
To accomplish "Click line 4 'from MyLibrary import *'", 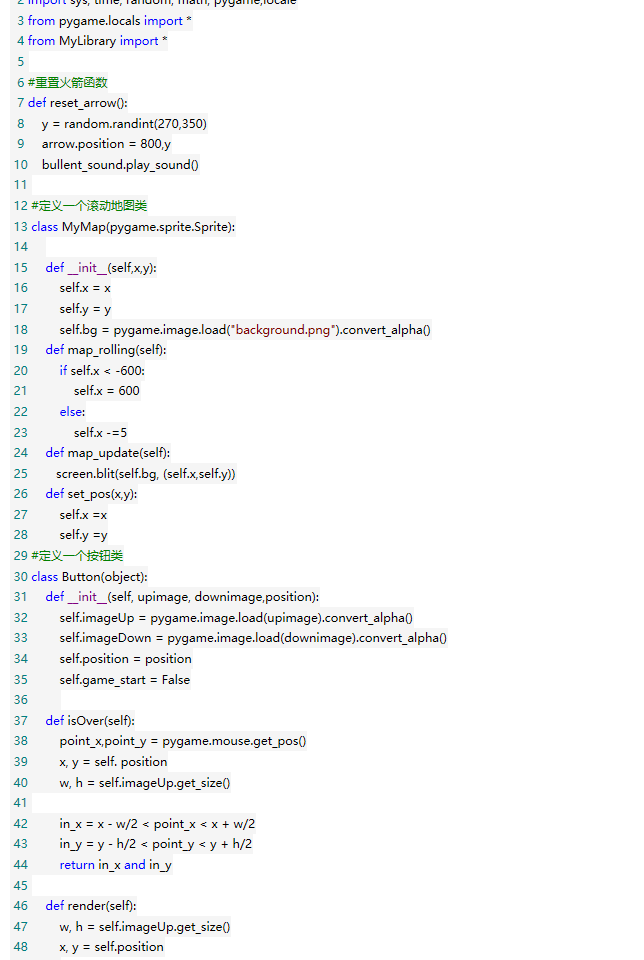I will coord(97,41).
